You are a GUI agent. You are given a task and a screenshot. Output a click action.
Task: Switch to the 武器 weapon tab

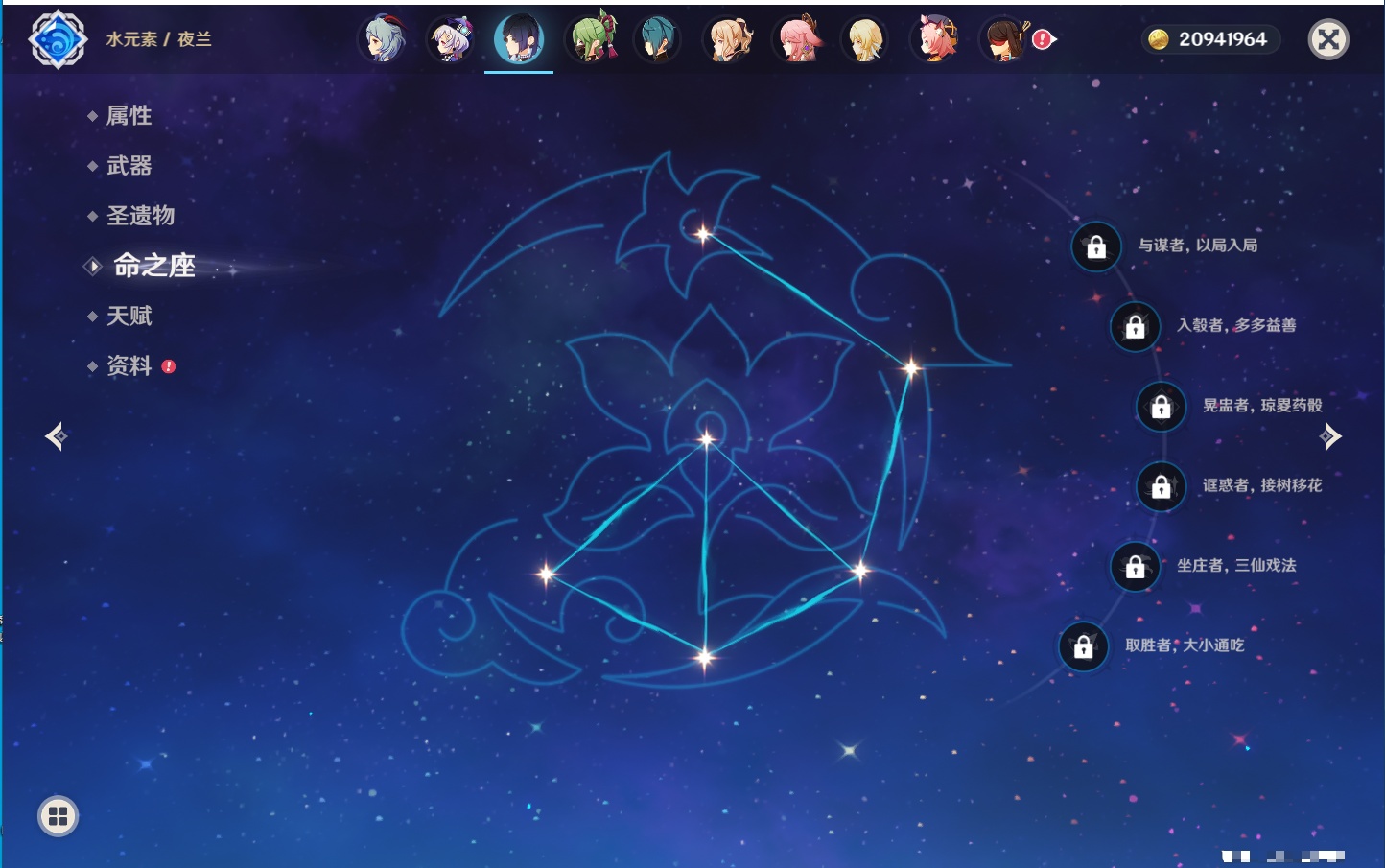[x=129, y=166]
